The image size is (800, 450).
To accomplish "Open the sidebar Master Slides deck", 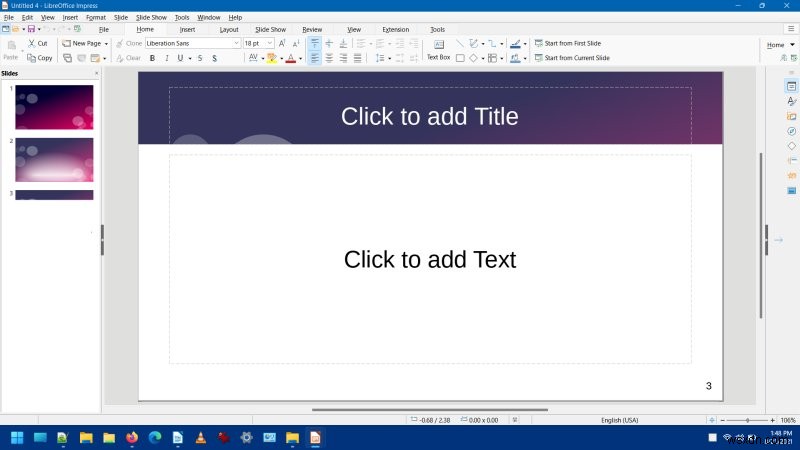I will coord(791,190).
